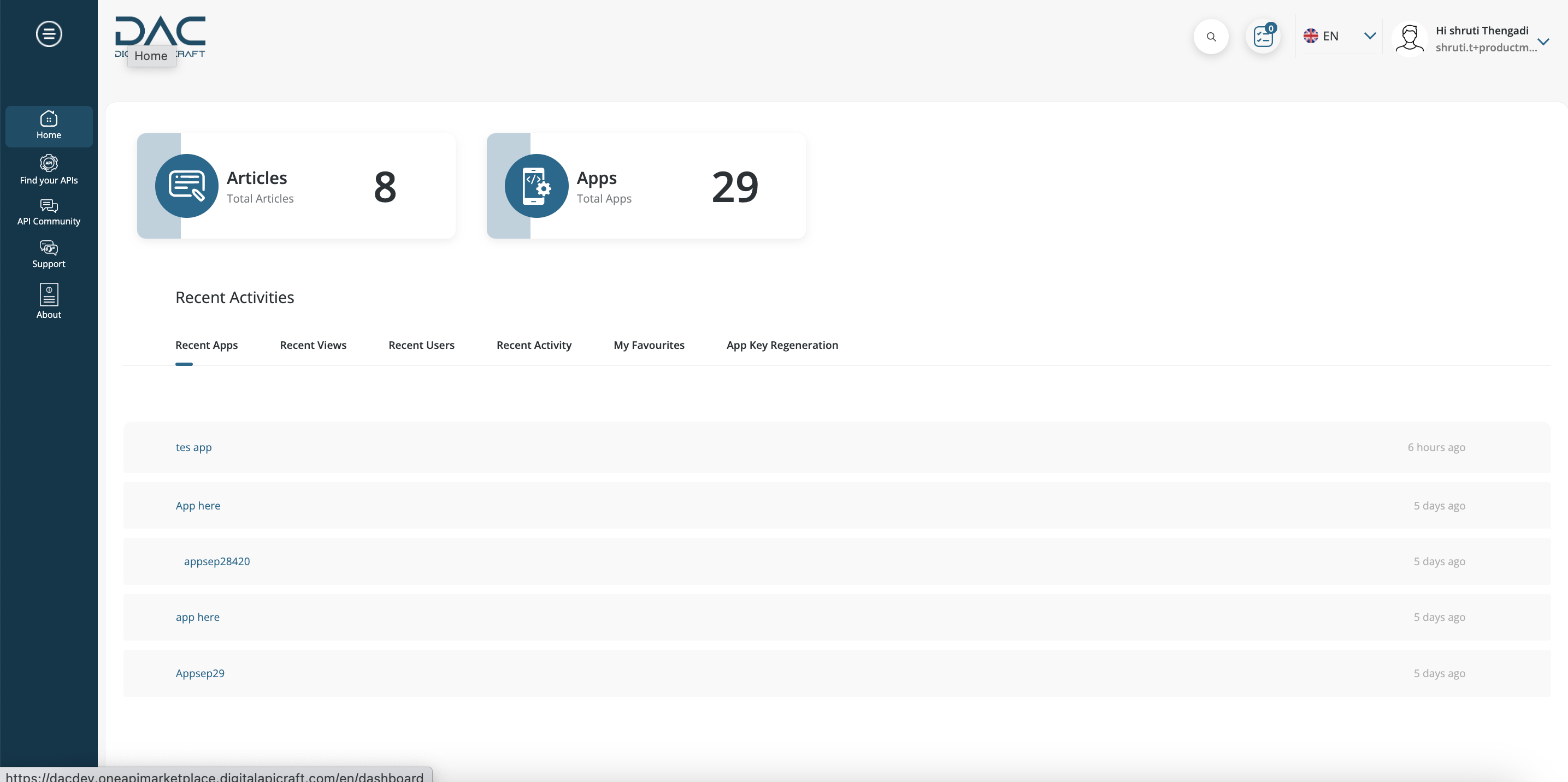Click the search magnifier icon

pyautogui.click(x=1211, y=37)
